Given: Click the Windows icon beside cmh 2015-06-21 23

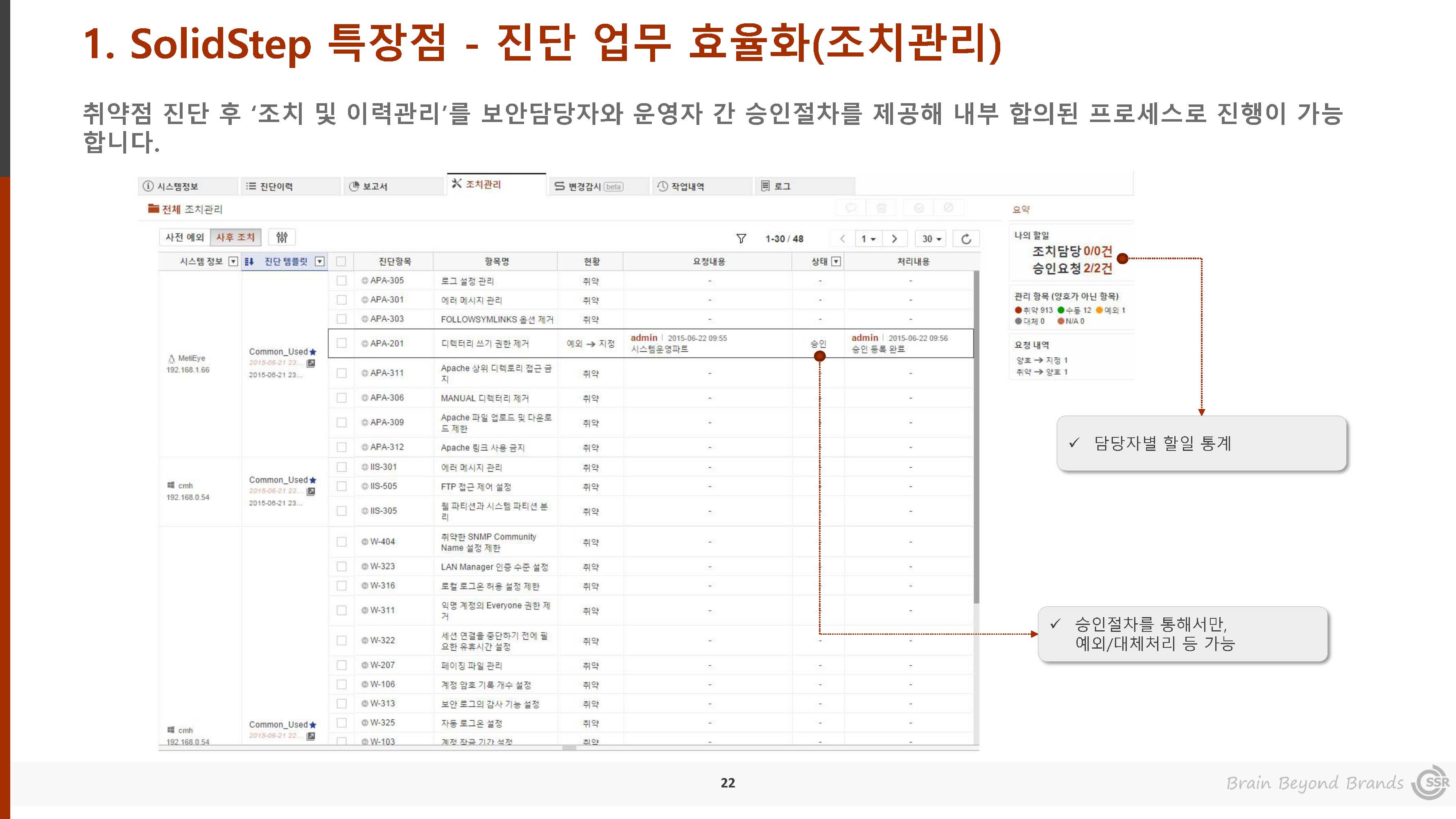Looking at the screenshot, I should (x=171, y=485).
